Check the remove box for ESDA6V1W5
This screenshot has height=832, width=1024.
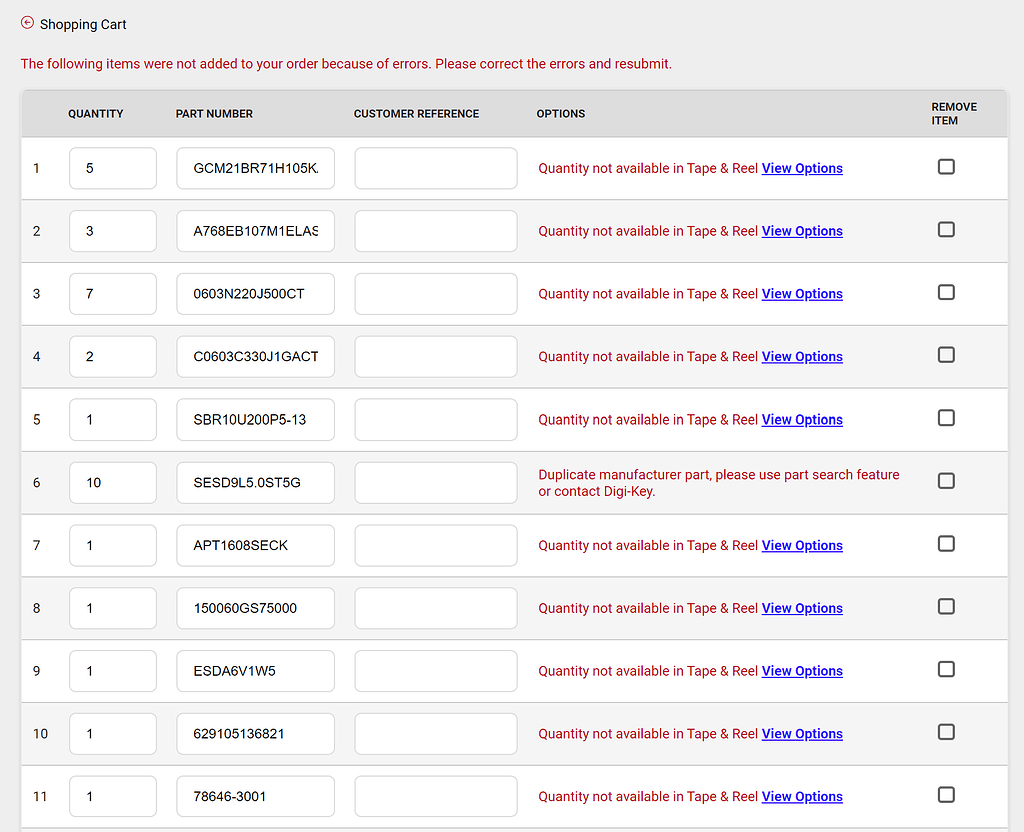point(946,669)
